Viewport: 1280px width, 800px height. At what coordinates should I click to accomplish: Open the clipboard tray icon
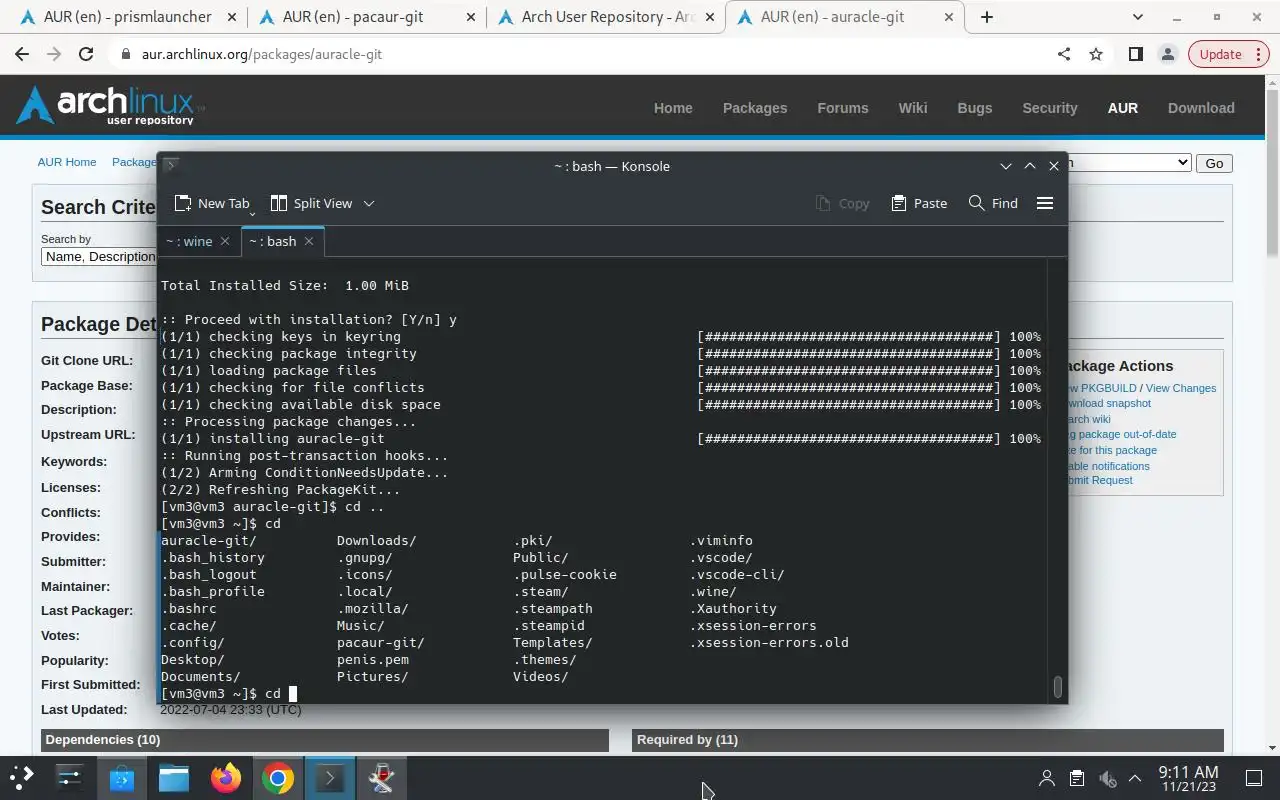(x=1077, y=778)
